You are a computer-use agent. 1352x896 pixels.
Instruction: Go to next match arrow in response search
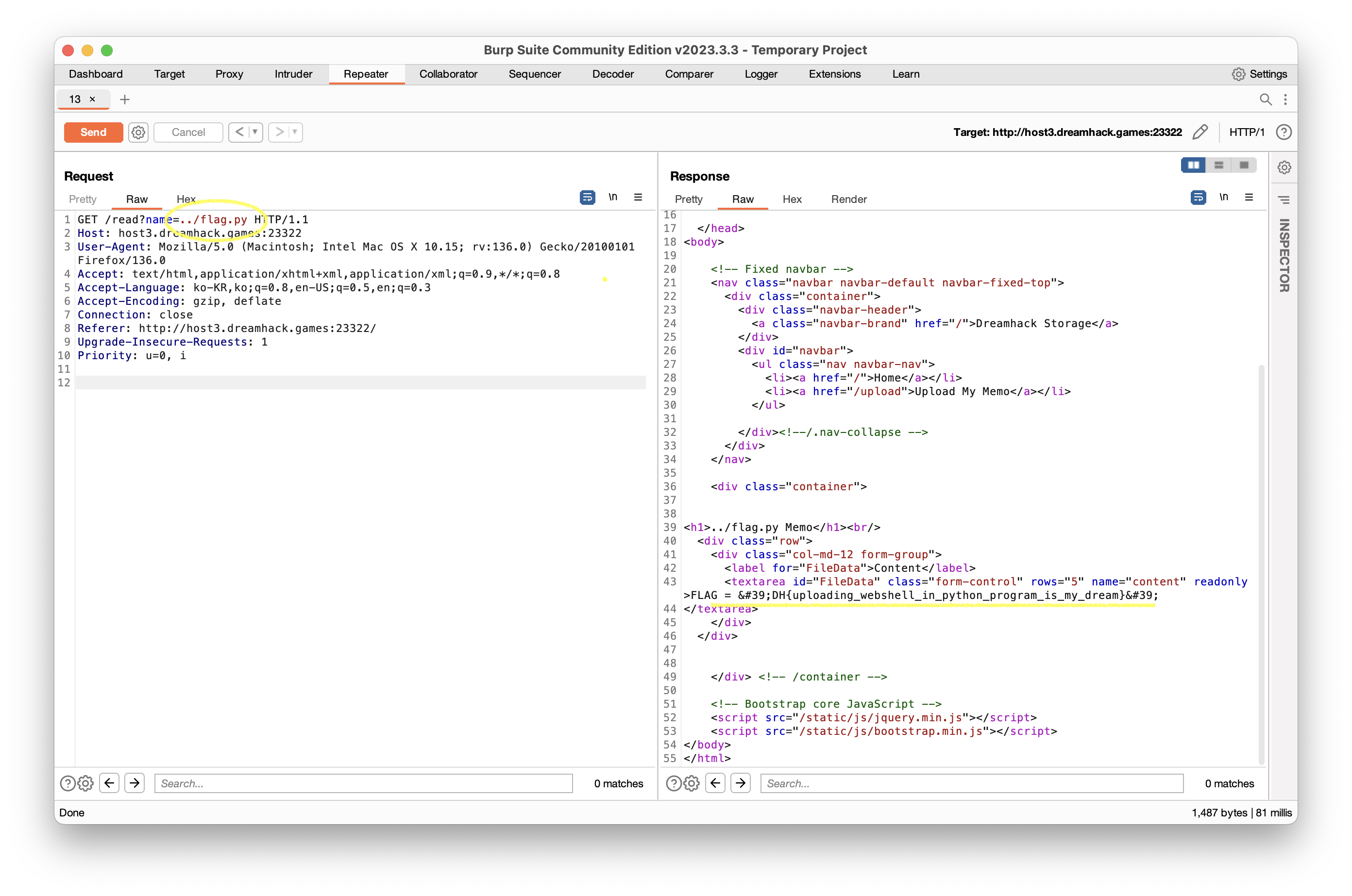[x=740, y=783]
